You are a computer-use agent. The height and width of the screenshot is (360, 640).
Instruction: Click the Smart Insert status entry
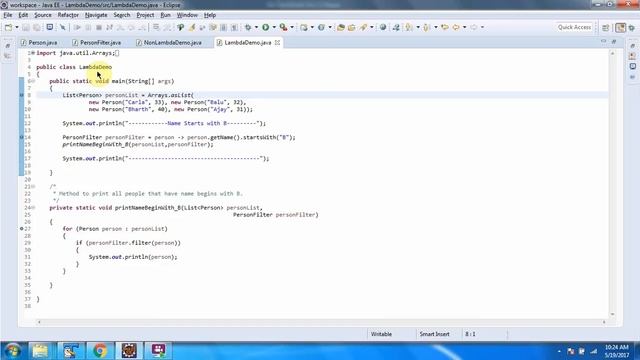(x=435, y=334)
